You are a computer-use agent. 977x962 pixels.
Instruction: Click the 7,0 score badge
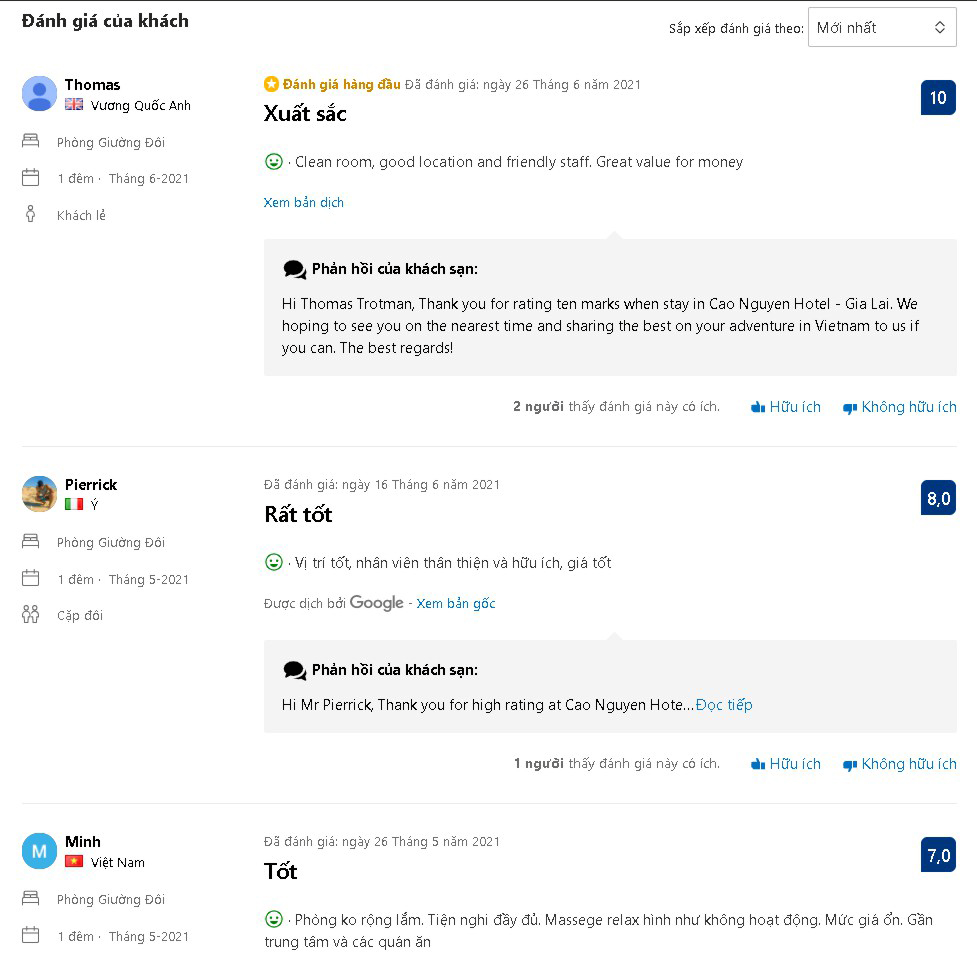click(x=938, y=855)
